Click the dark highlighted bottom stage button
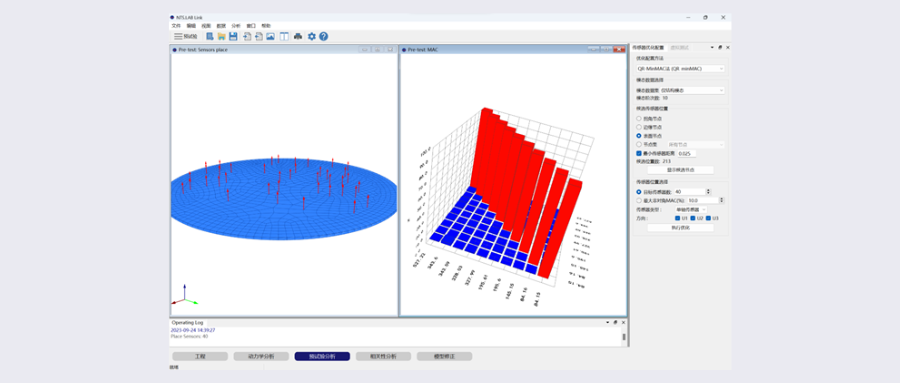This screenshot has height=383, width=900. click(x=322, y=357)
